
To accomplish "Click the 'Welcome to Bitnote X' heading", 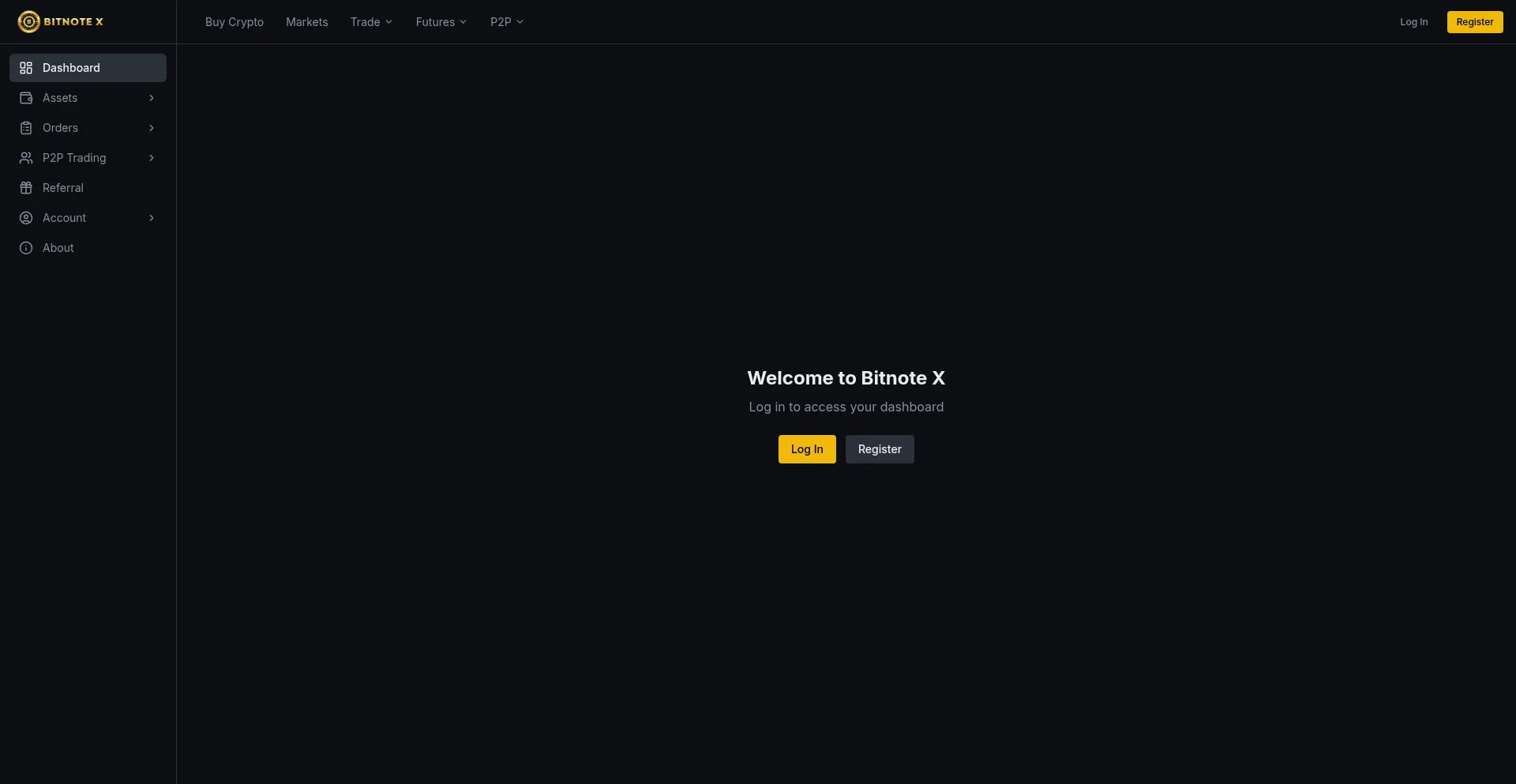I will 846,378.
